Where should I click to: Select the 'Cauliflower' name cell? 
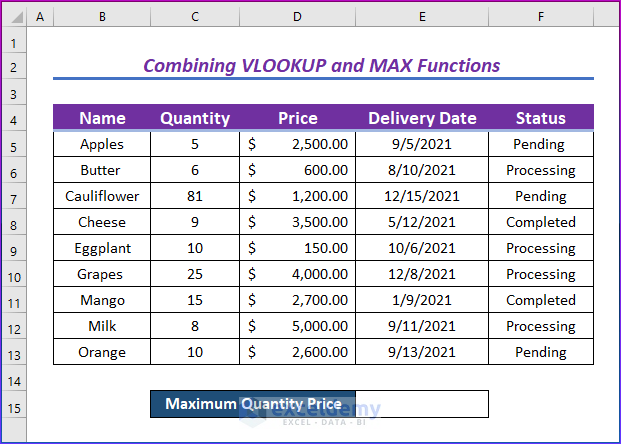101,196
